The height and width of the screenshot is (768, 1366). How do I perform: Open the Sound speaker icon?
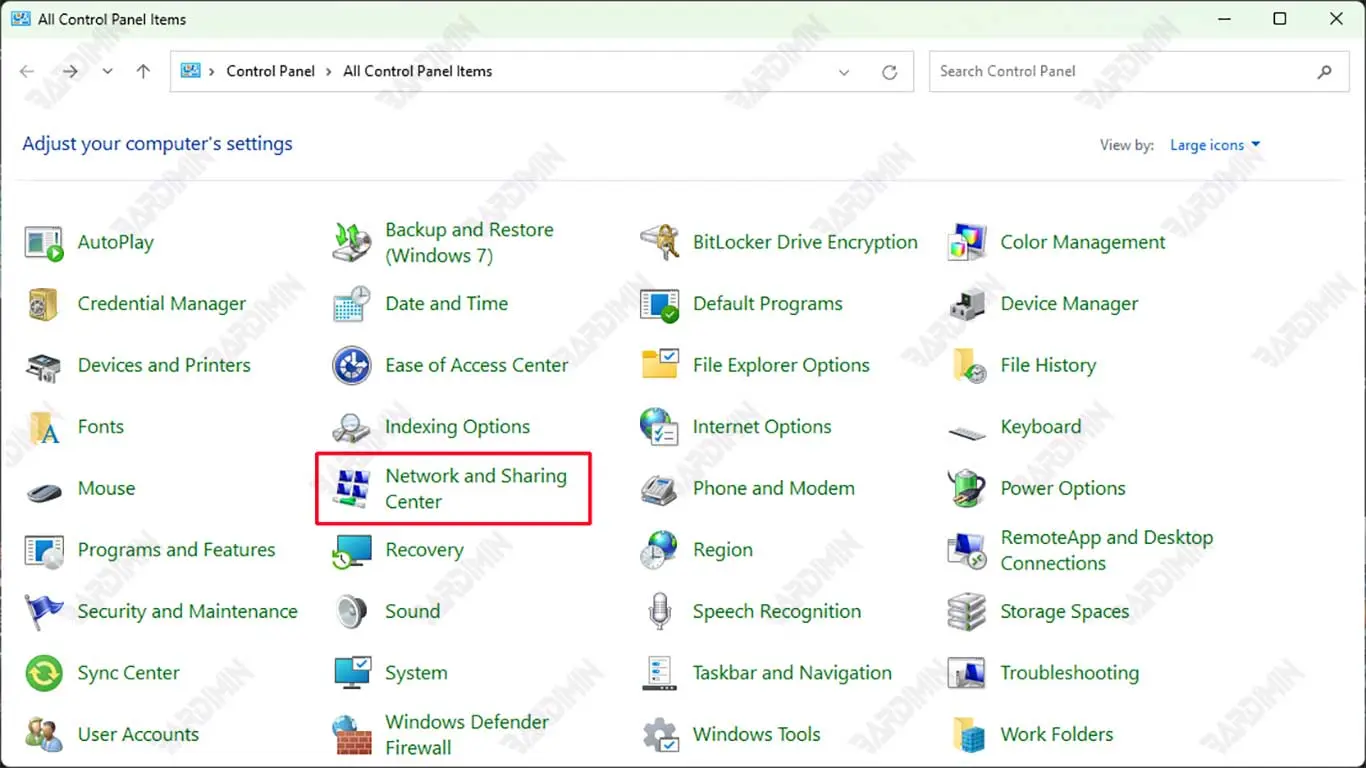point(352,612)
